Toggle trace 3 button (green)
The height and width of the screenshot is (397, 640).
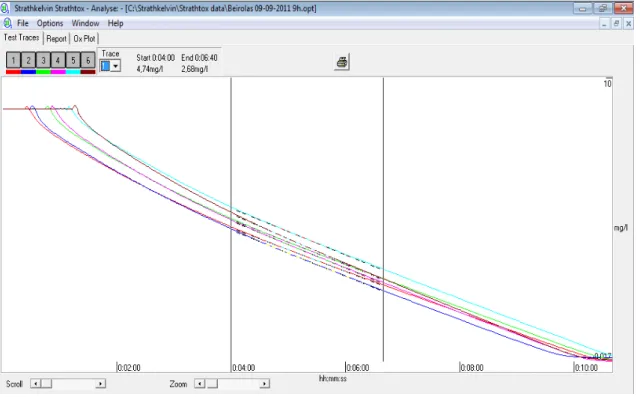pos(43,61)
